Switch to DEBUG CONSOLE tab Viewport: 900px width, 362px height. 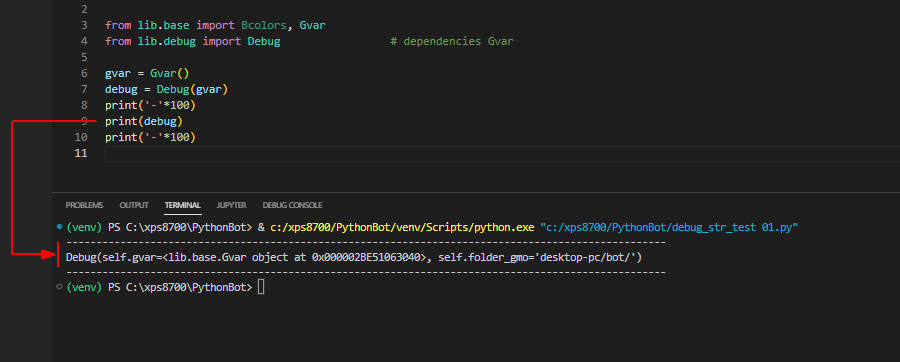(292, 205)
